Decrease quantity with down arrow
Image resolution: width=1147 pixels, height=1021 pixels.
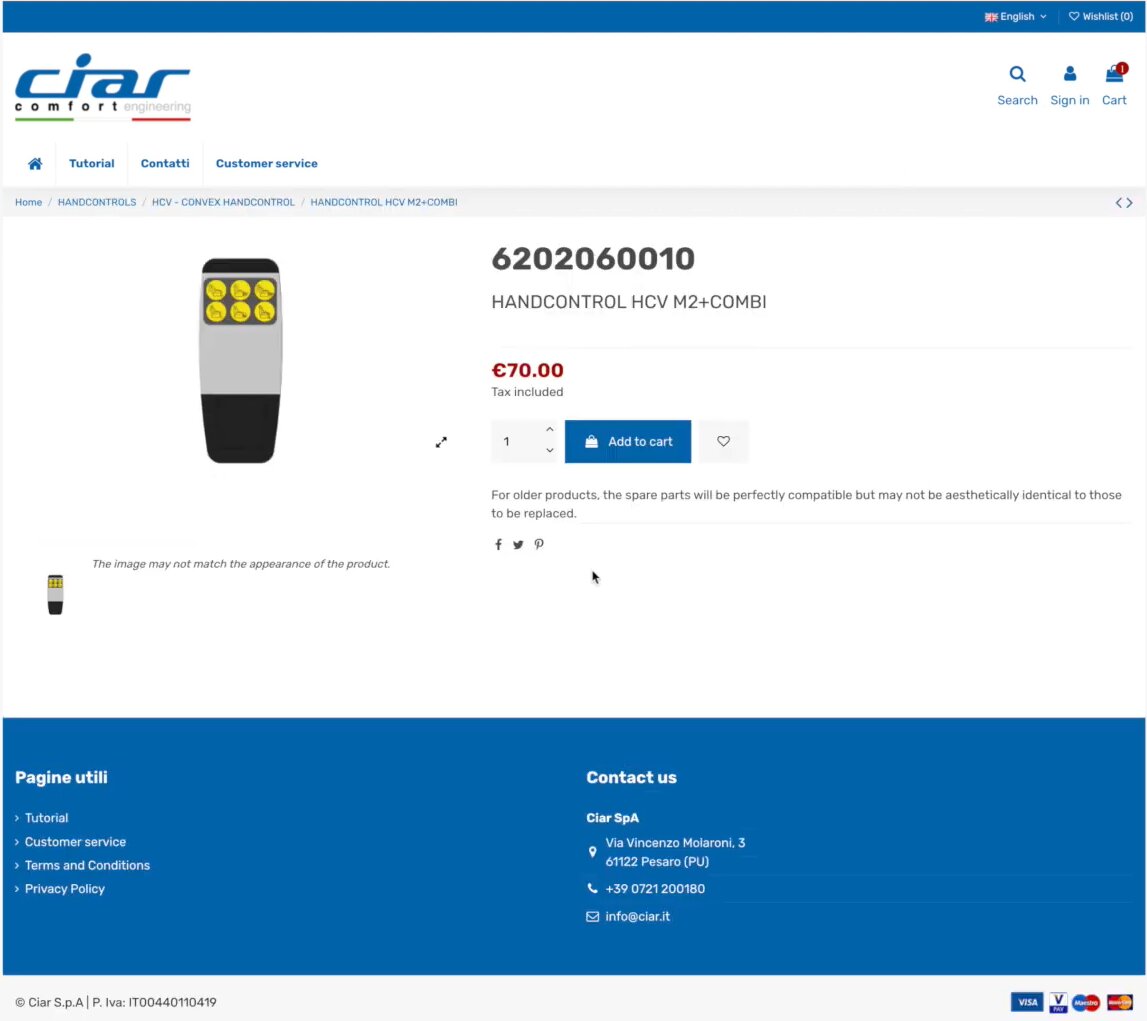click(x=550, y=451)
